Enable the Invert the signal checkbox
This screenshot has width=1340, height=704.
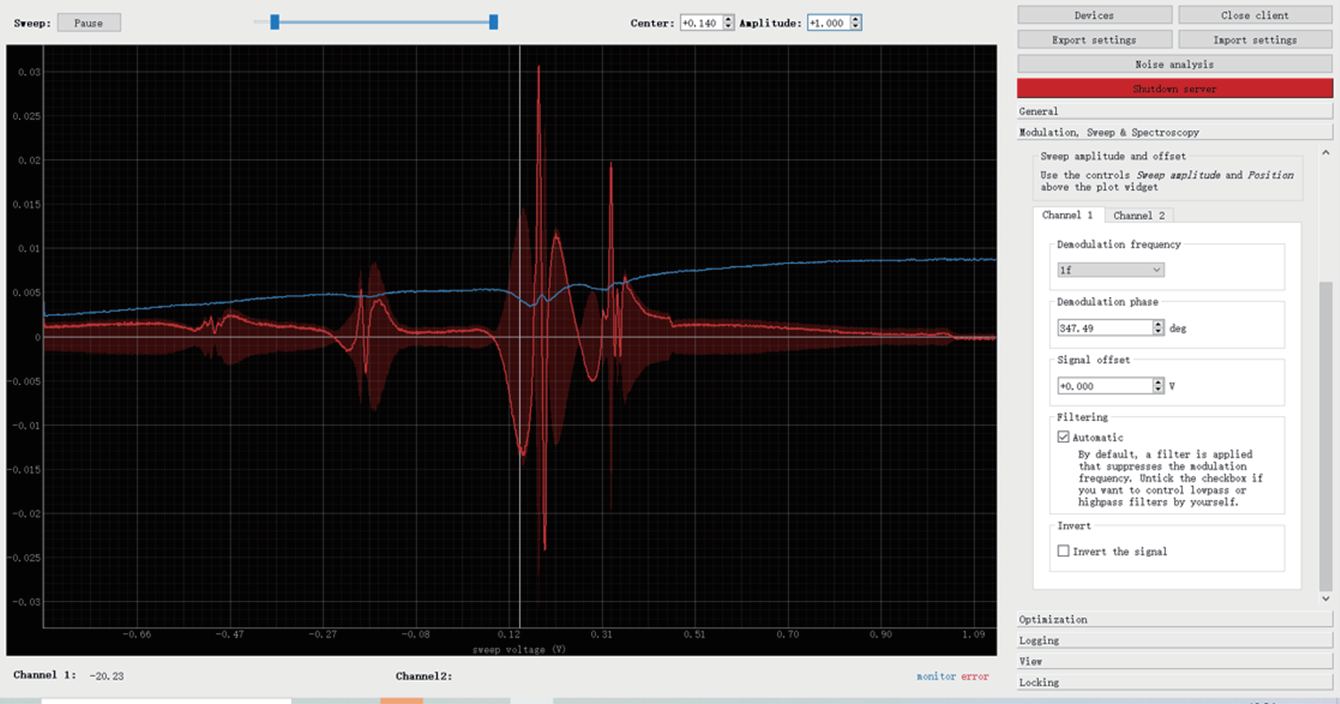pyautogui.click(x=1064, y=551)
